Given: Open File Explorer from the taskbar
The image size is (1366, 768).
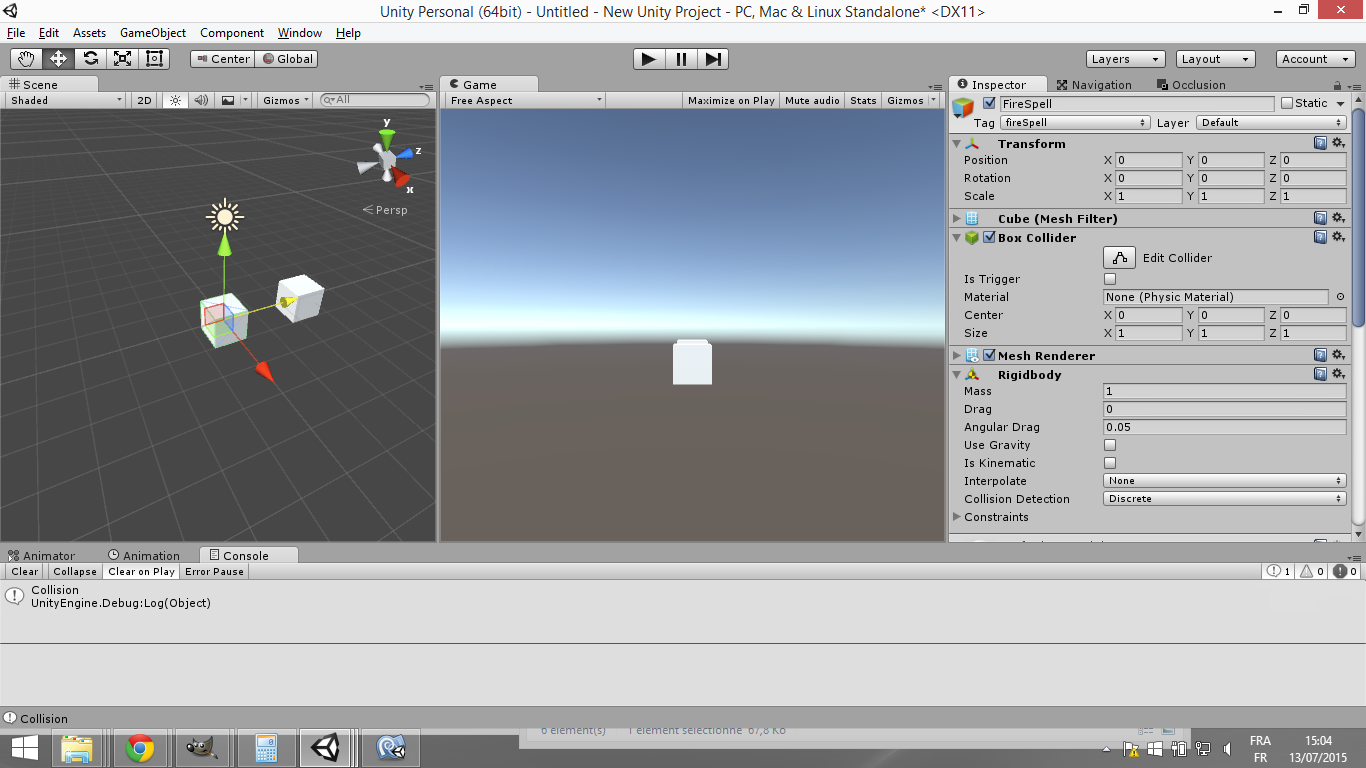Looking at the screenshot, I should coord(77,748).
